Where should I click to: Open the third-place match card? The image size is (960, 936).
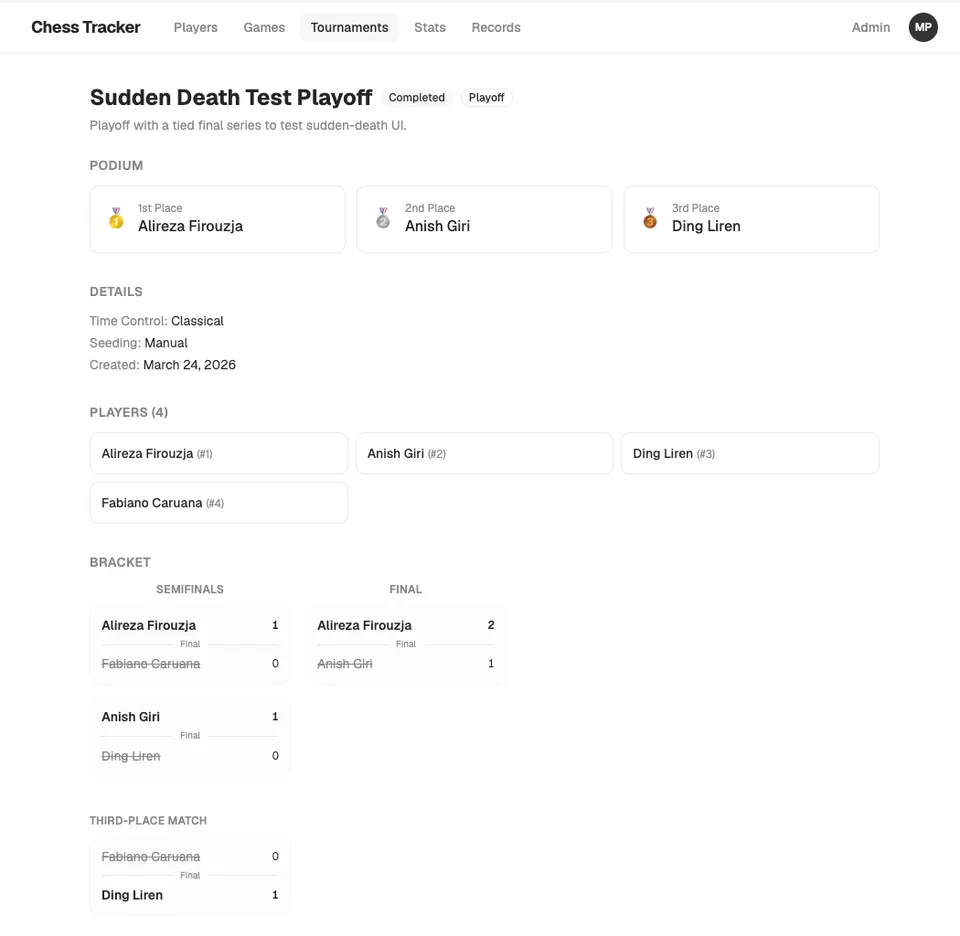point(190,876)
